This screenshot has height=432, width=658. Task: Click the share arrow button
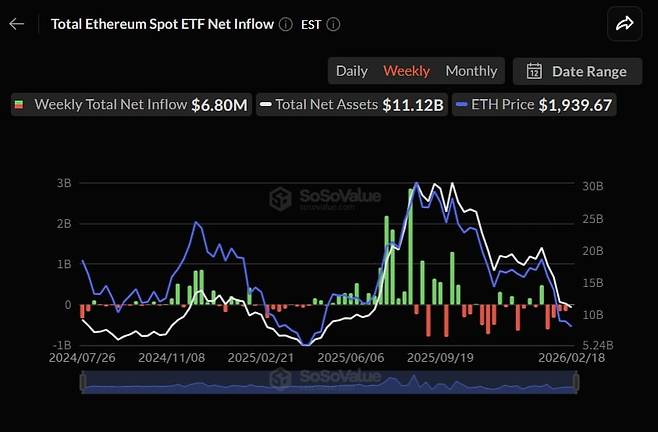tap(625, 24)
